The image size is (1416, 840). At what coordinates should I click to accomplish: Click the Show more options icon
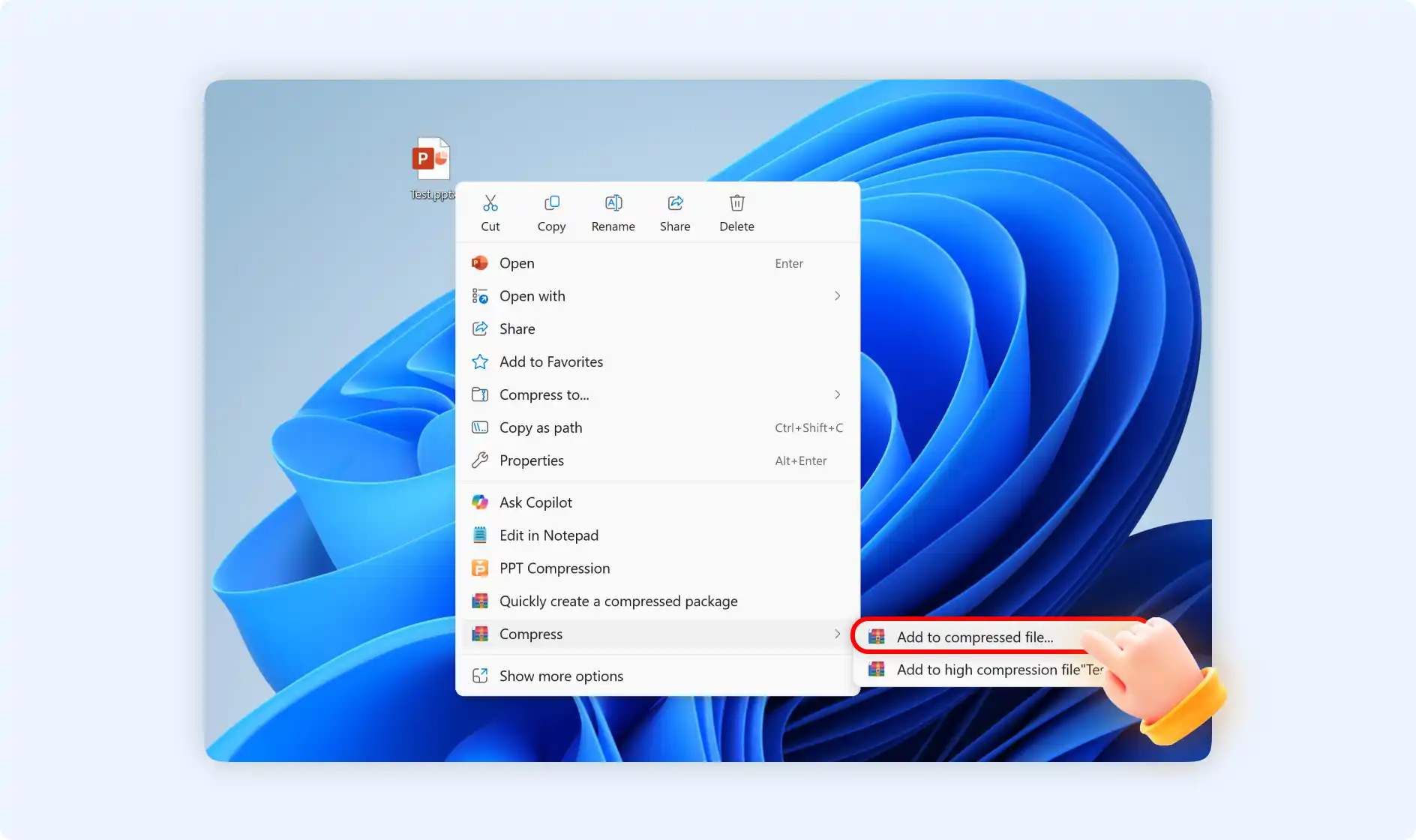click(x=480, y=676)
